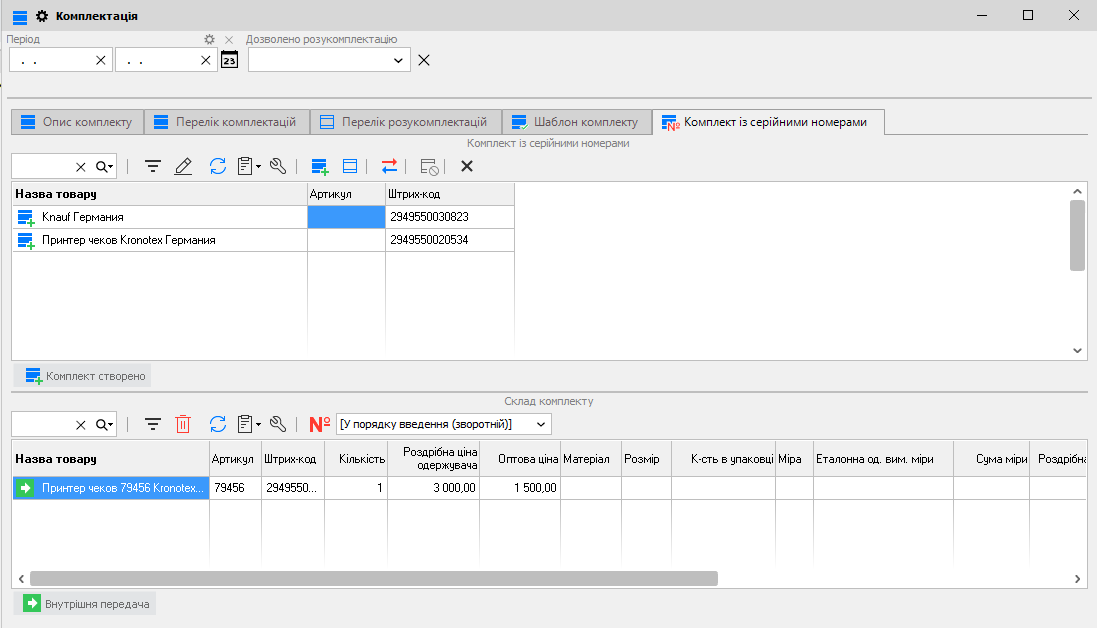Click the red serial number № icon
This screenshot has width=1097, height=628.
[x=319, y=425]
